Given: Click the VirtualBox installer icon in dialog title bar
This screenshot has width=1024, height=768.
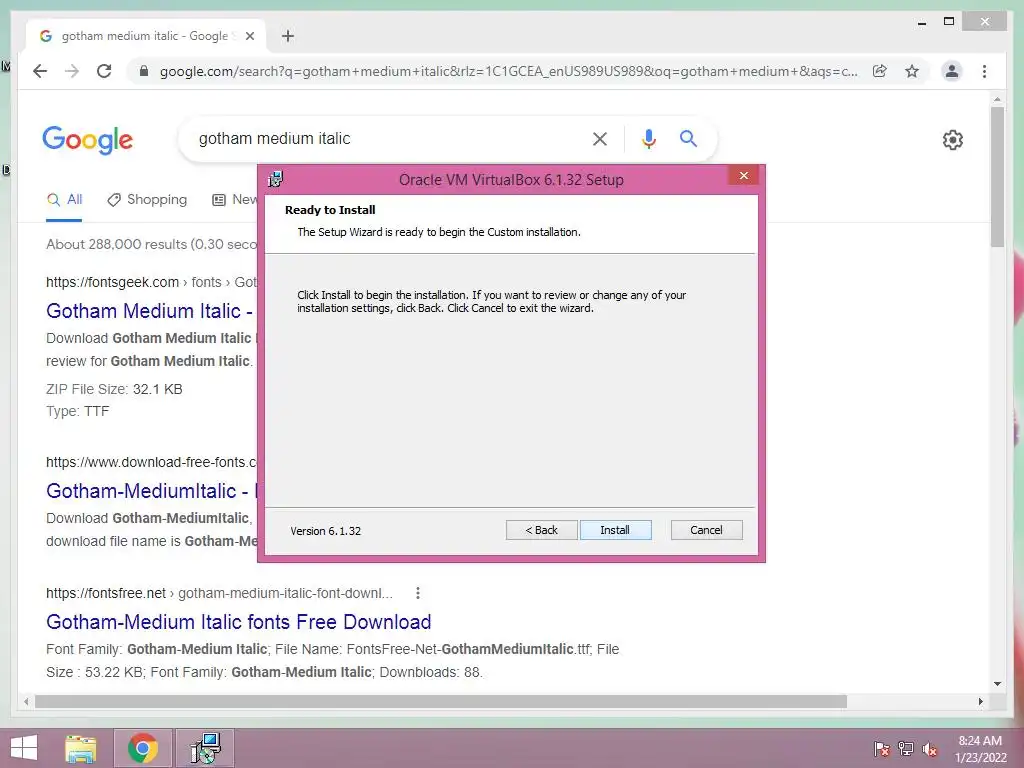Looking at the screenshot, I should pyautogui.click(x=276, y=179).
